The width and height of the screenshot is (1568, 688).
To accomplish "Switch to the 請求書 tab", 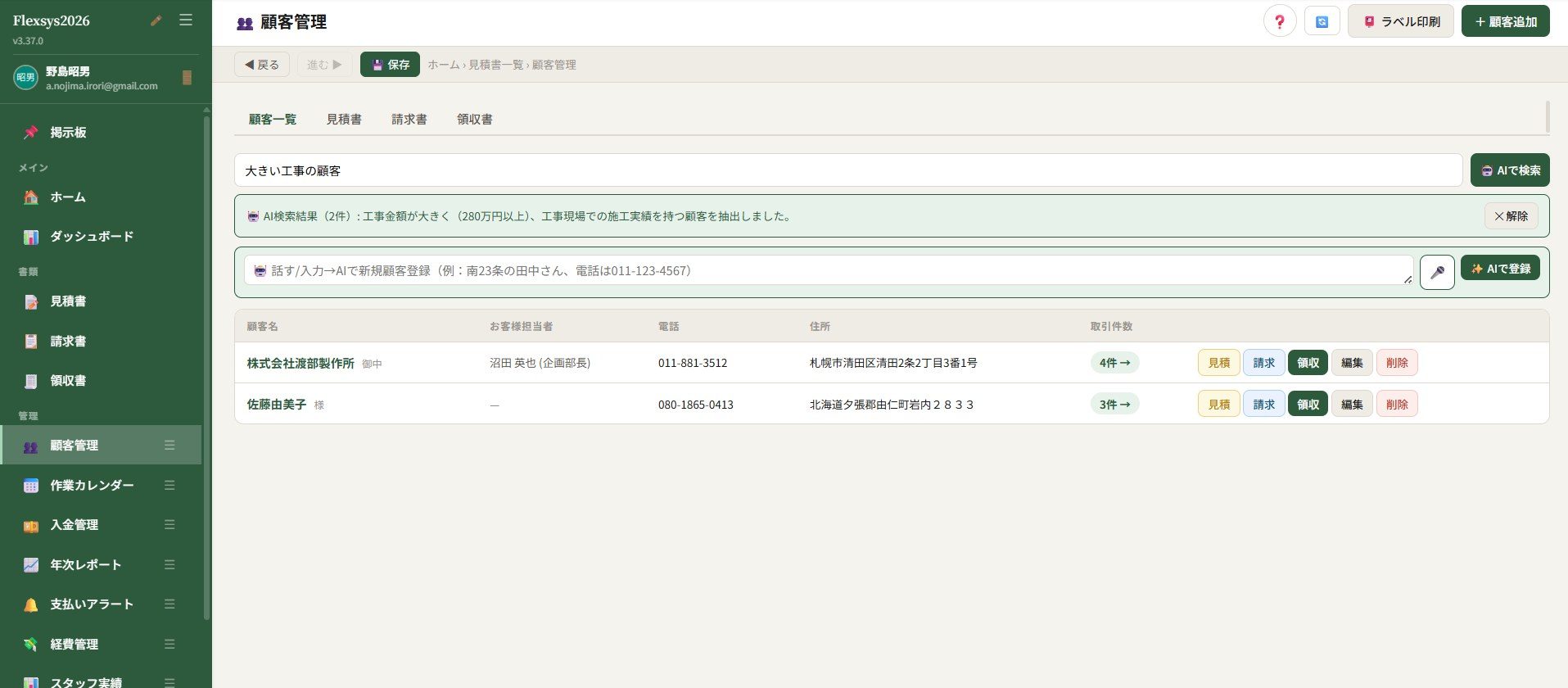I will click(409, 119).
